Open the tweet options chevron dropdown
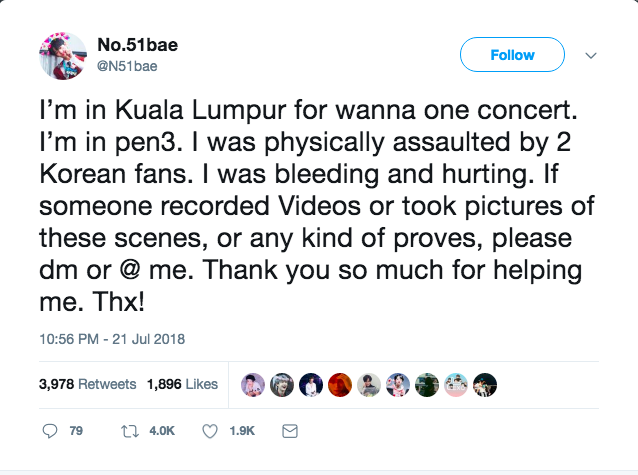 (x=590, y=55)
